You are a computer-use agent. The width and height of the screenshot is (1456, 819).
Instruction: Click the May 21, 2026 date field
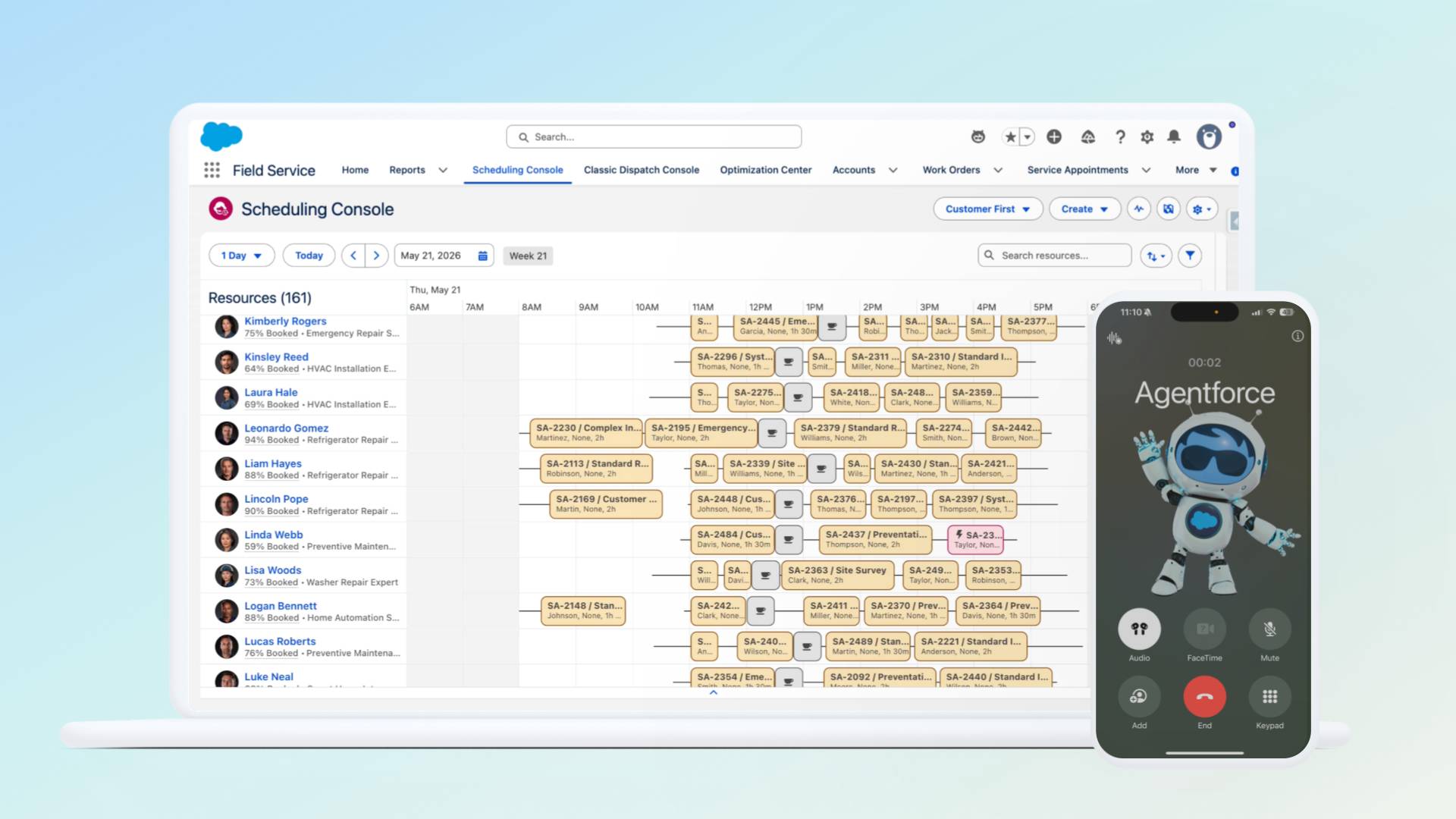tap(444, 256)
